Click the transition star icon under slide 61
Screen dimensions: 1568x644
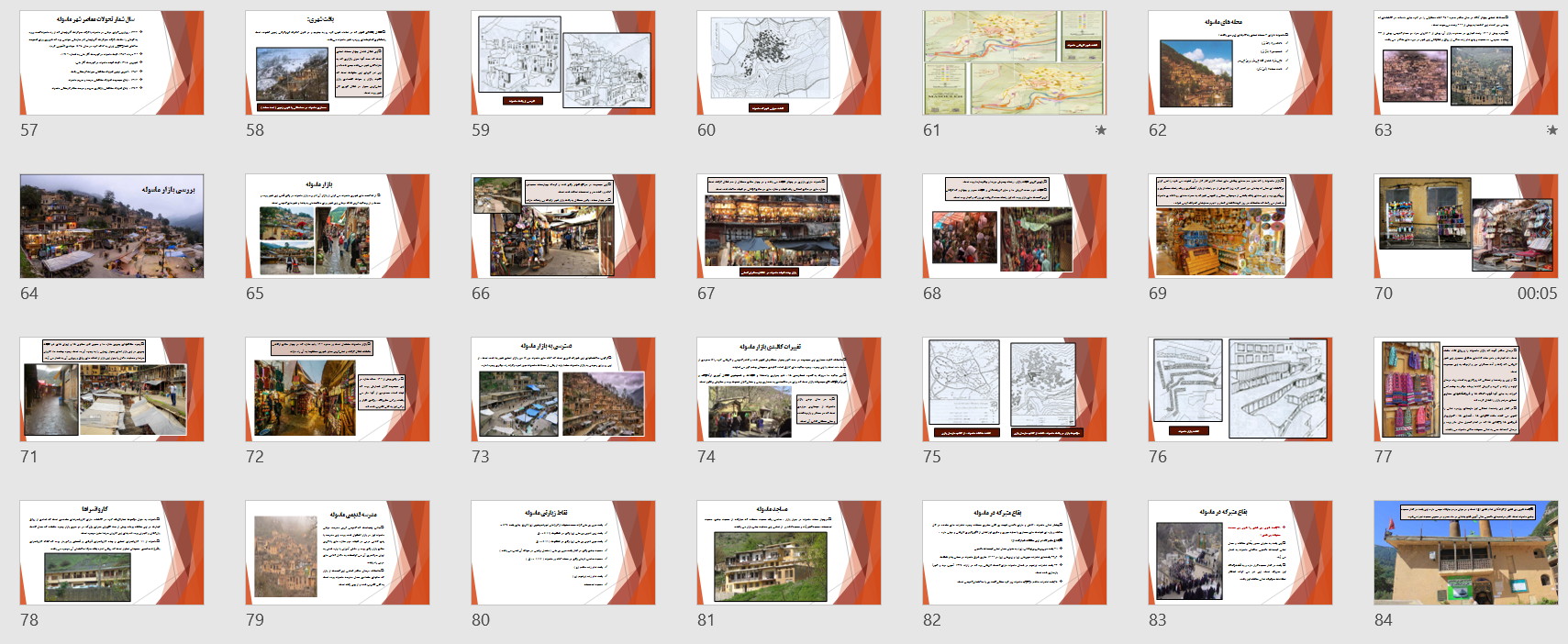click(x=1100, y=130)
